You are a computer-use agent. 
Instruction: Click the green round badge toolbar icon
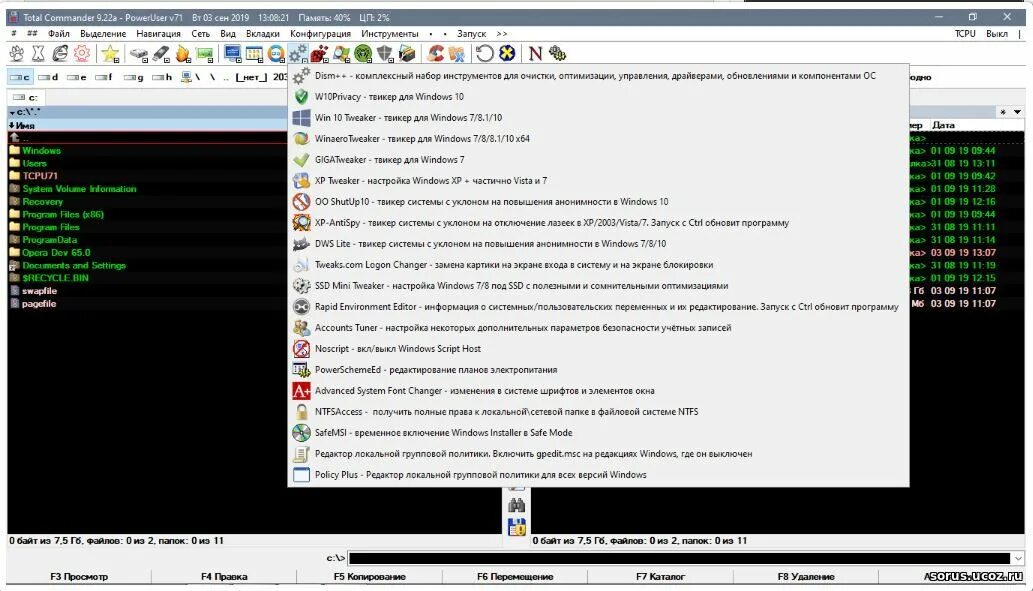tap(363, 53)
